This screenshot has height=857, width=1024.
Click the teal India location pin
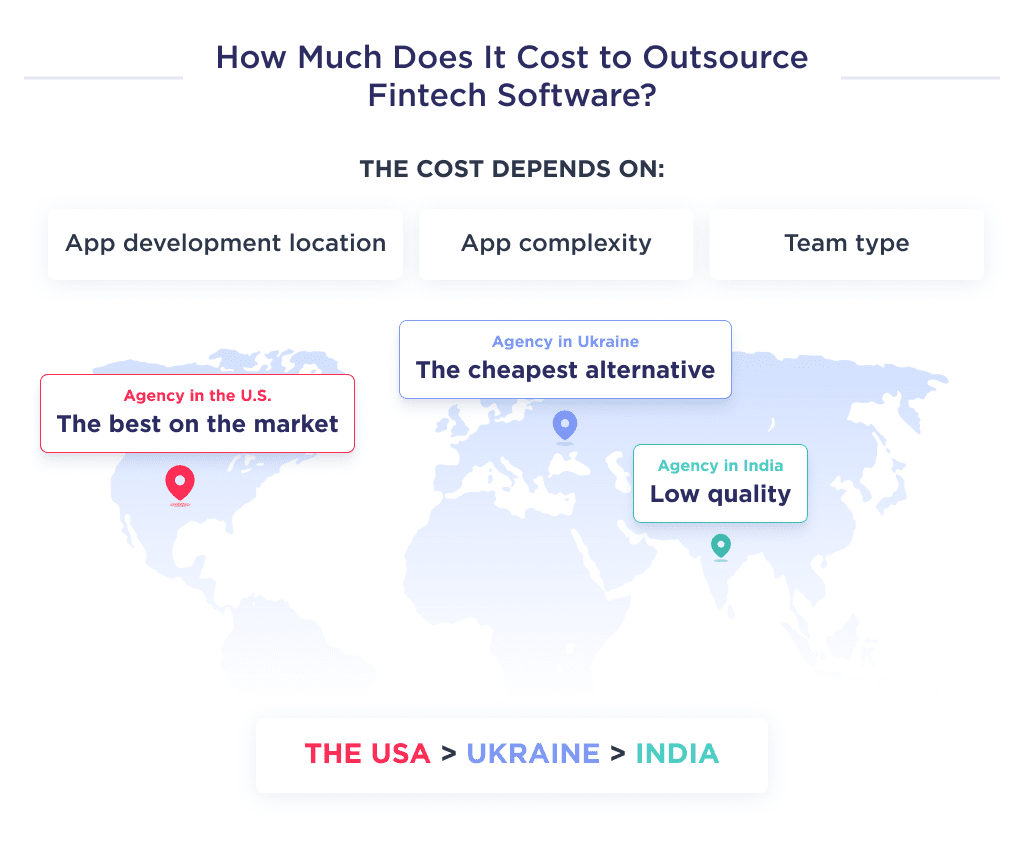[720, 547]
